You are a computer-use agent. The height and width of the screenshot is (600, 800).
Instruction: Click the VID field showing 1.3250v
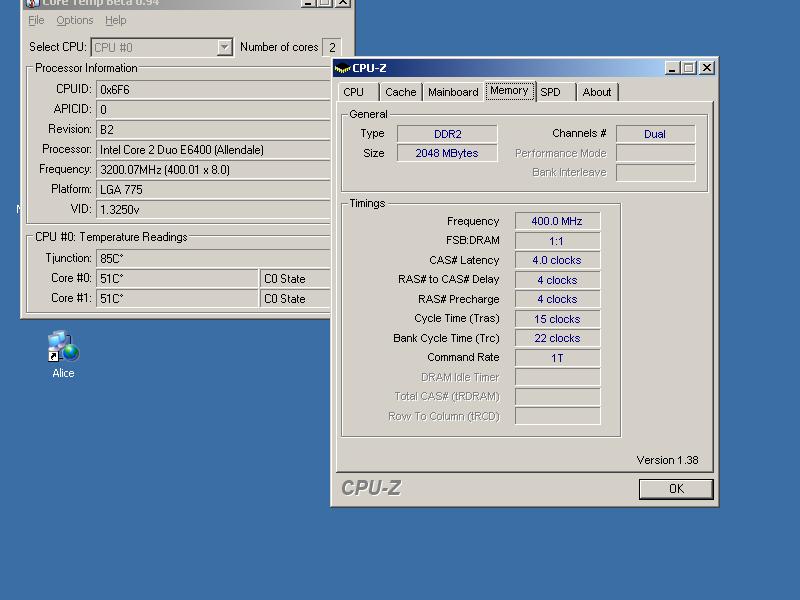tap(213, 209)
